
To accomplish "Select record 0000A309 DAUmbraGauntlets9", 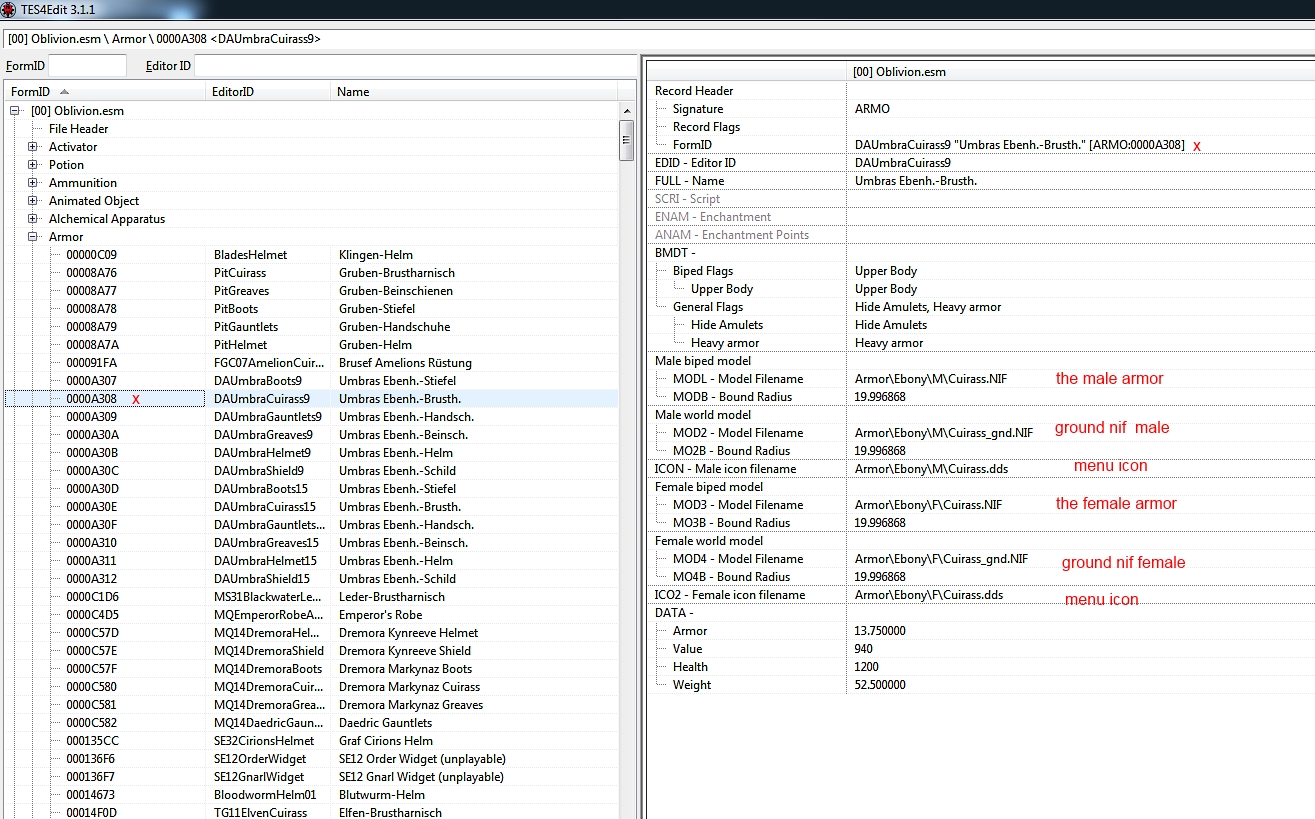I will pos(311,417).
